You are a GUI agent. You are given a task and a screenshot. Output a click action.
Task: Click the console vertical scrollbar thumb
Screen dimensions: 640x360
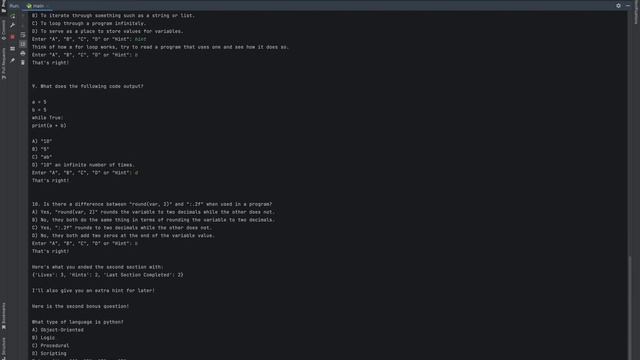[630, 308]
